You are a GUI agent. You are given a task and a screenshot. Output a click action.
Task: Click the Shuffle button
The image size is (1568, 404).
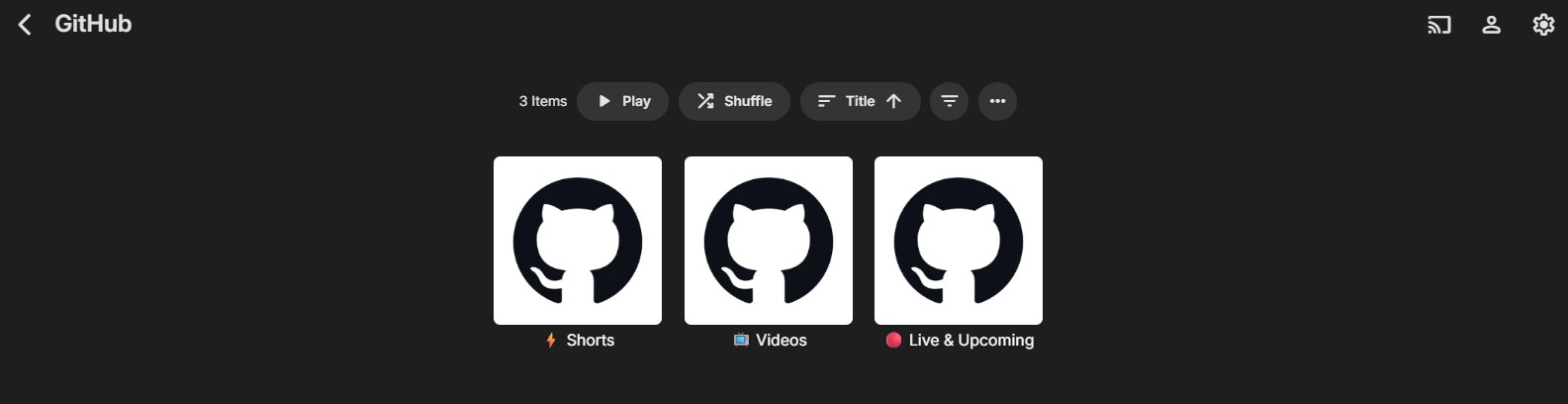[734, 101]
